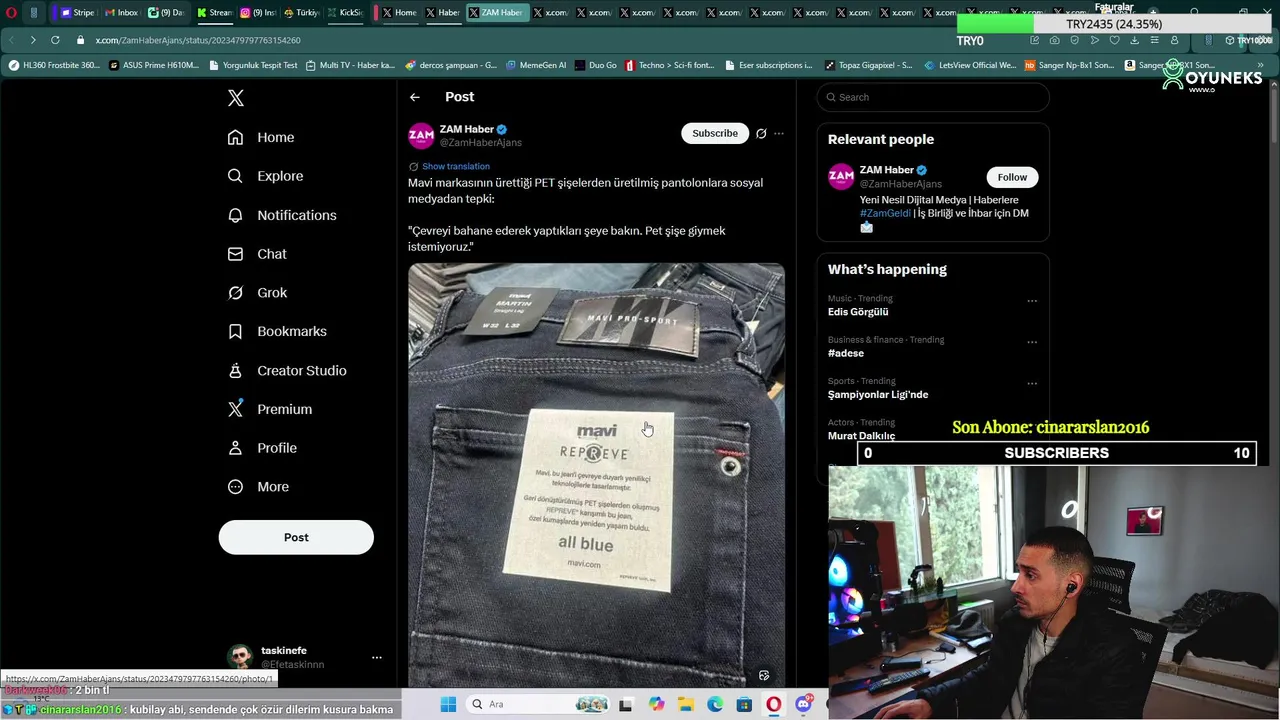Open ASUS Prime H610M bookmark
This screenshot has height=720, width=1280.
tap(154, 65)
